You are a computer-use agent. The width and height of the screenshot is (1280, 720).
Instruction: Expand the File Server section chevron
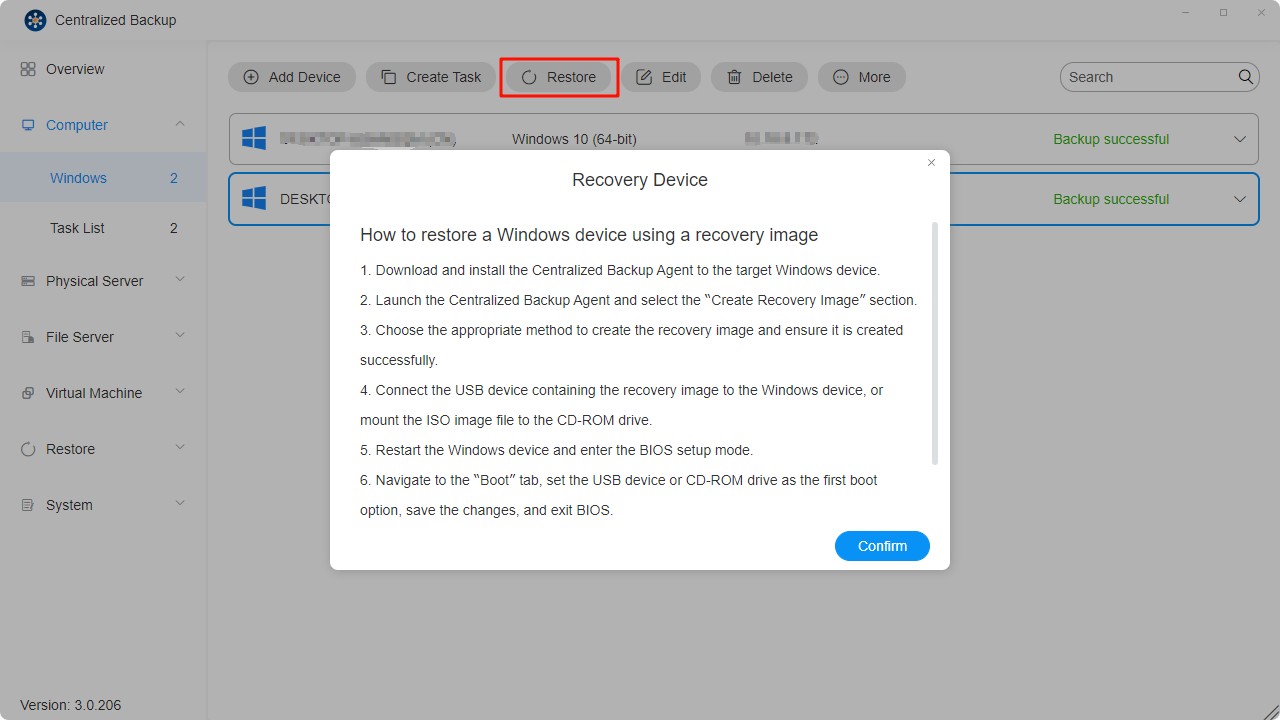(180, 336)
